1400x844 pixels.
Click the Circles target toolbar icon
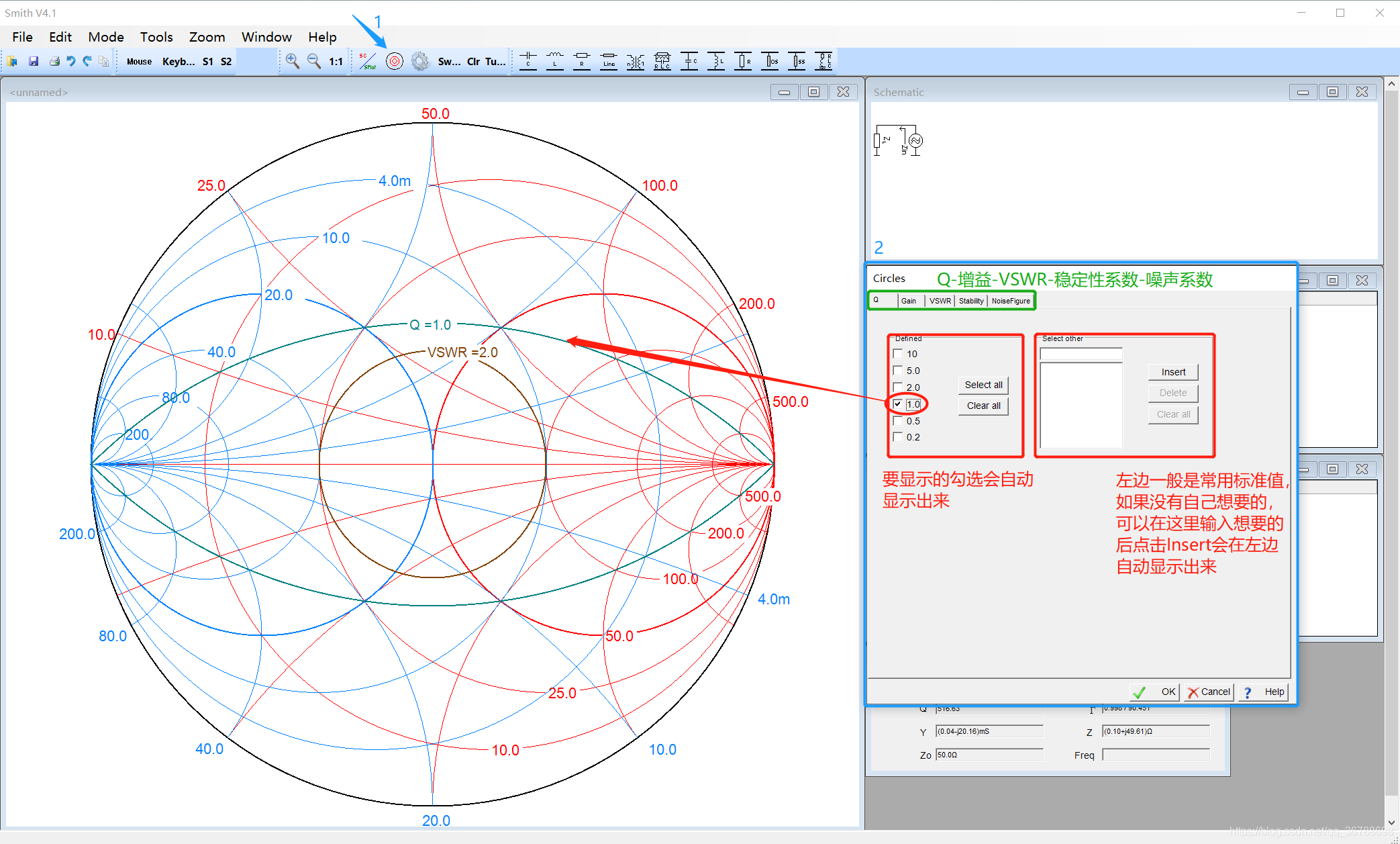395,62
